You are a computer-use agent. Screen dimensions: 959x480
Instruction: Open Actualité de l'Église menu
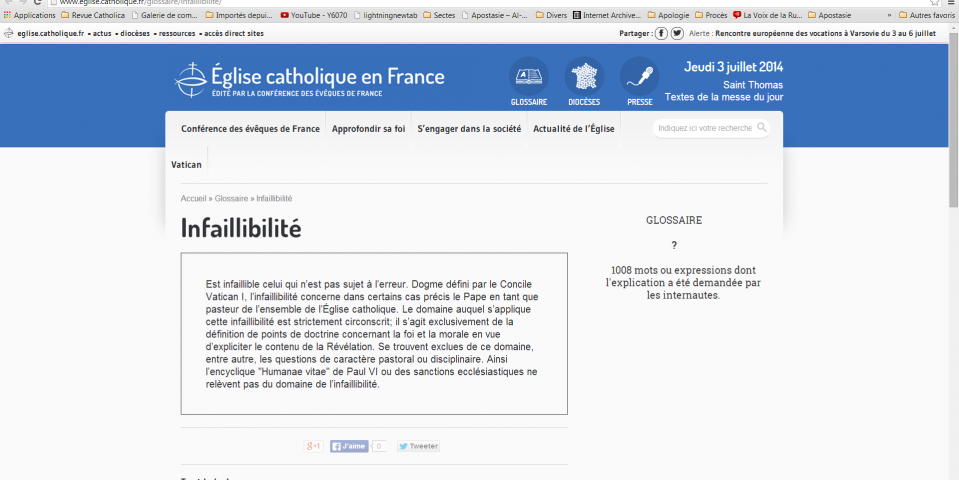[x=574, y=129]
